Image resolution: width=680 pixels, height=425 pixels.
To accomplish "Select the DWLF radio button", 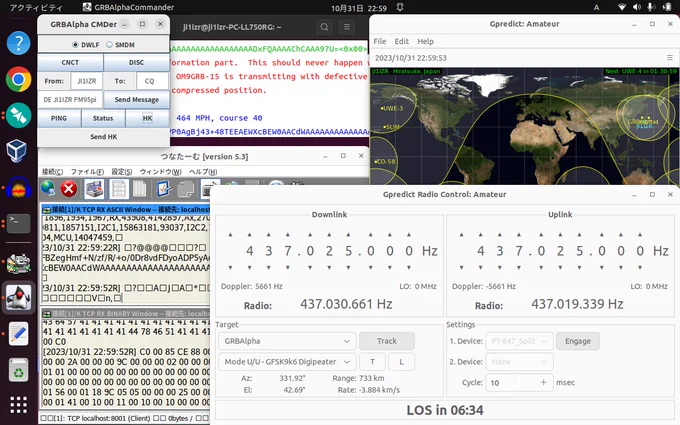I will click(75, 45).
